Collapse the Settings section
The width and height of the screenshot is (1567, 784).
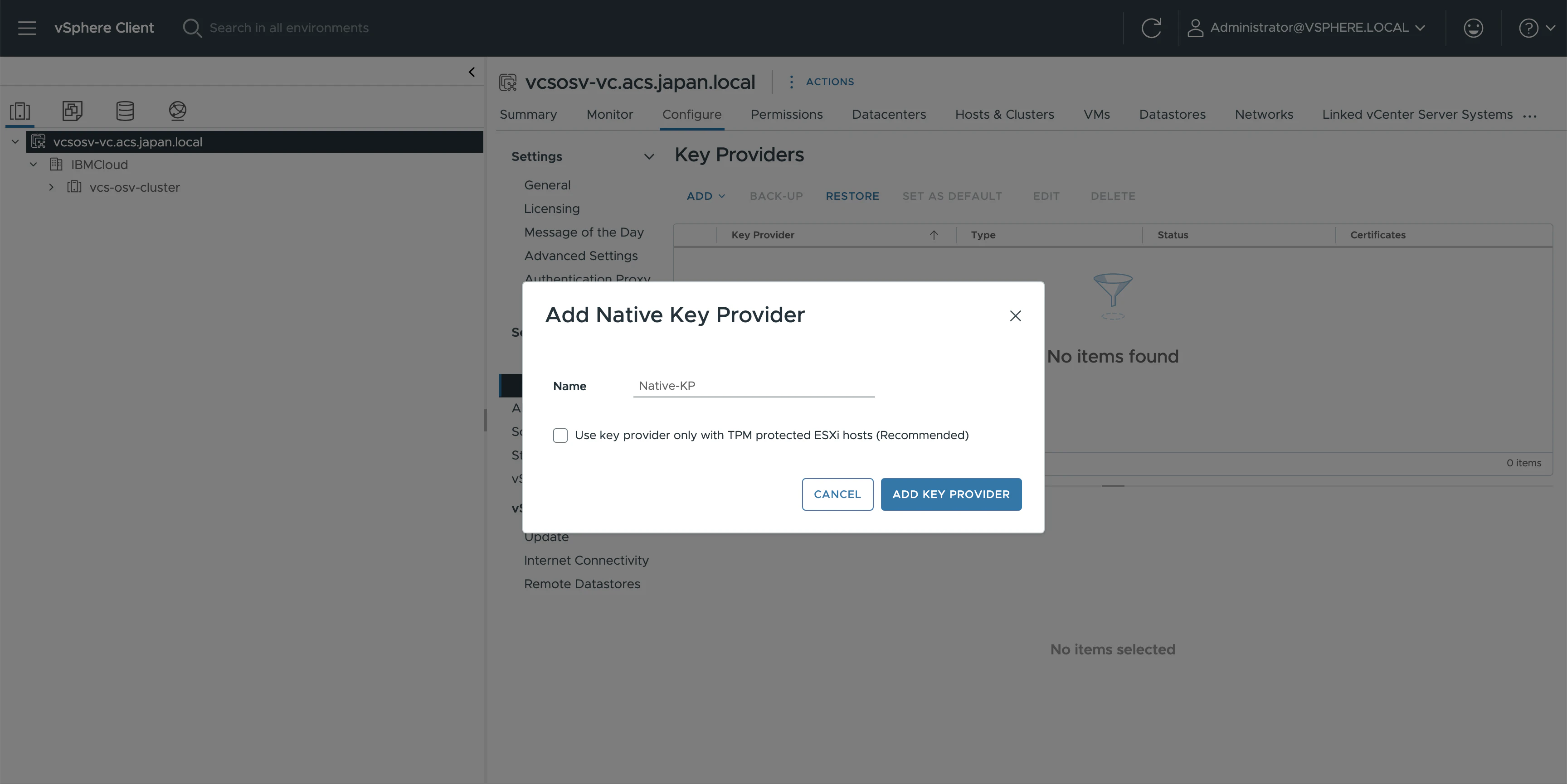[x=649, y=156]
